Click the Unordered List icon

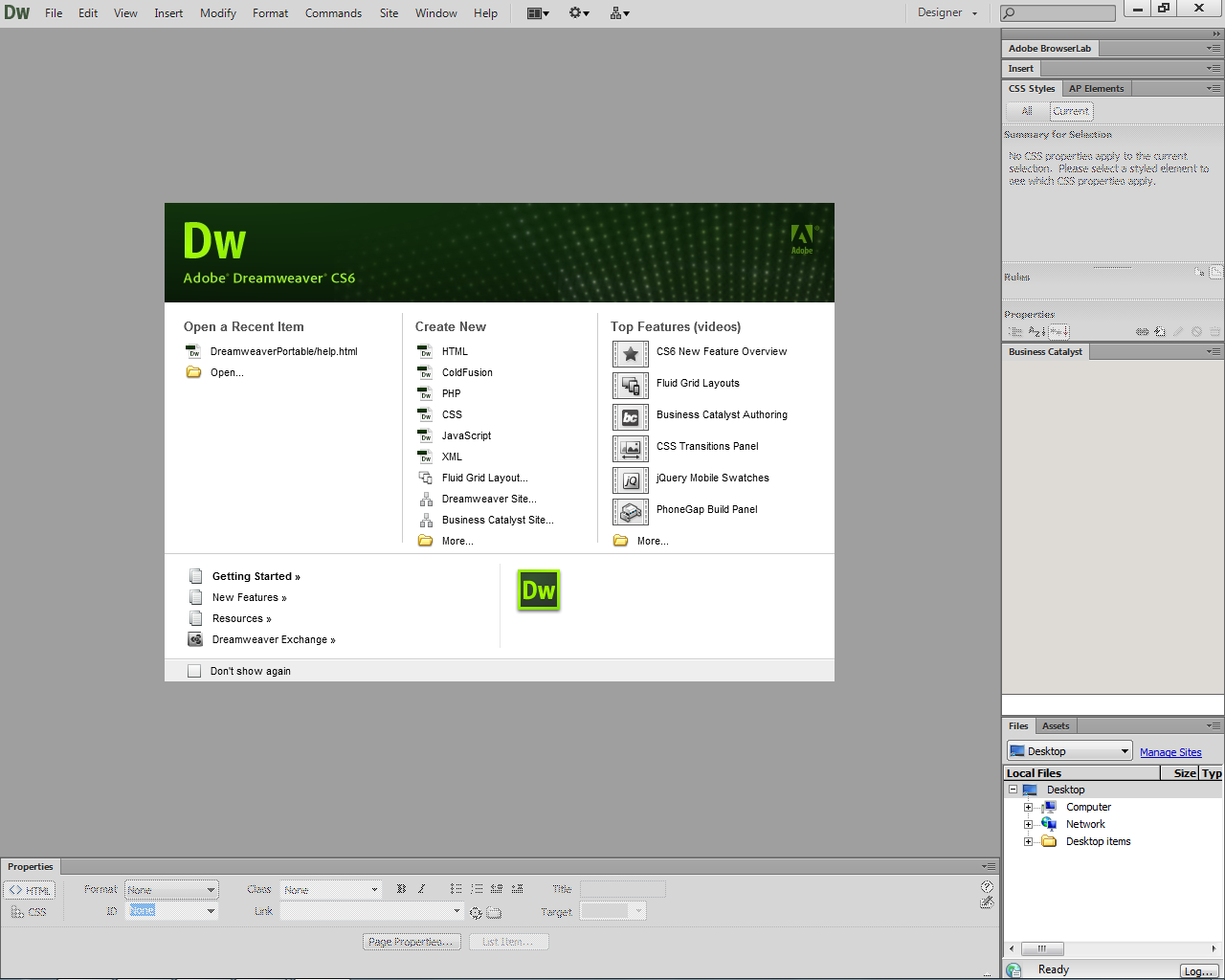[x=456, y=889]
